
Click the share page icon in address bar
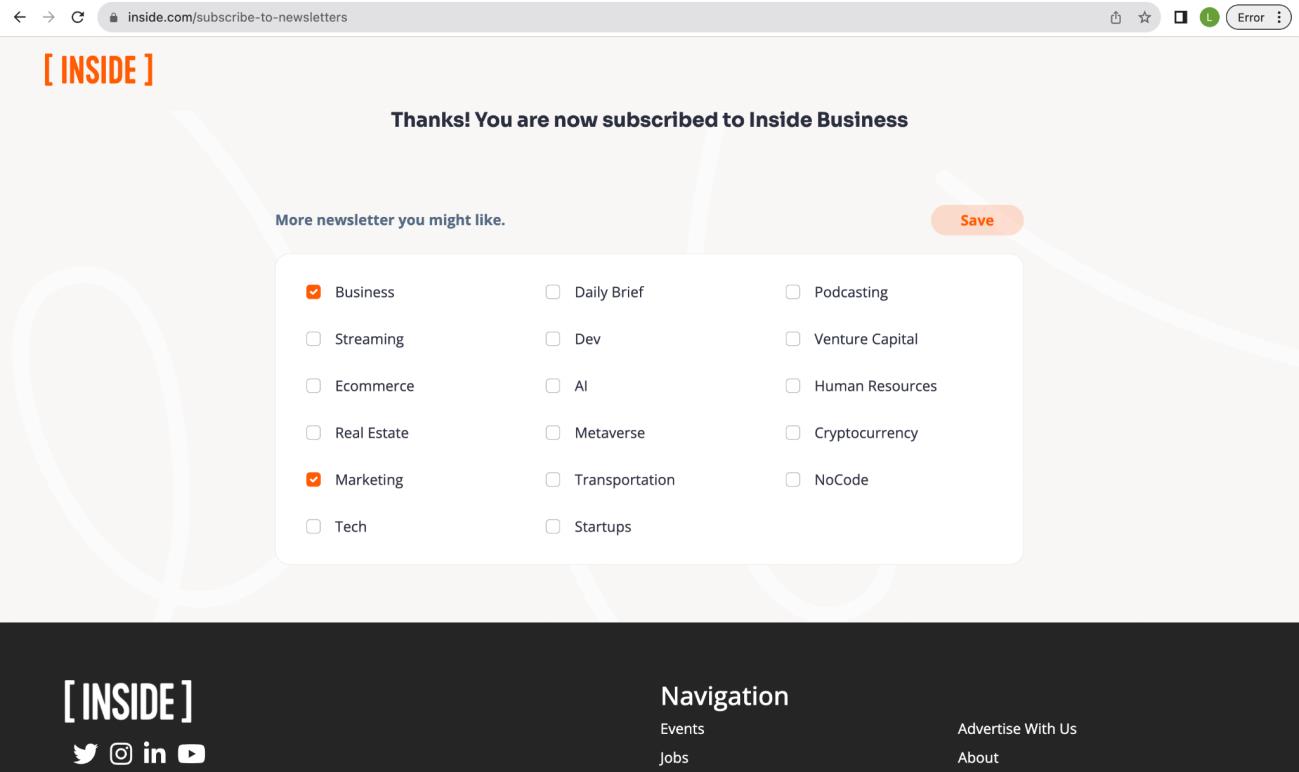pyautogui.click(x=1117, y=17)
